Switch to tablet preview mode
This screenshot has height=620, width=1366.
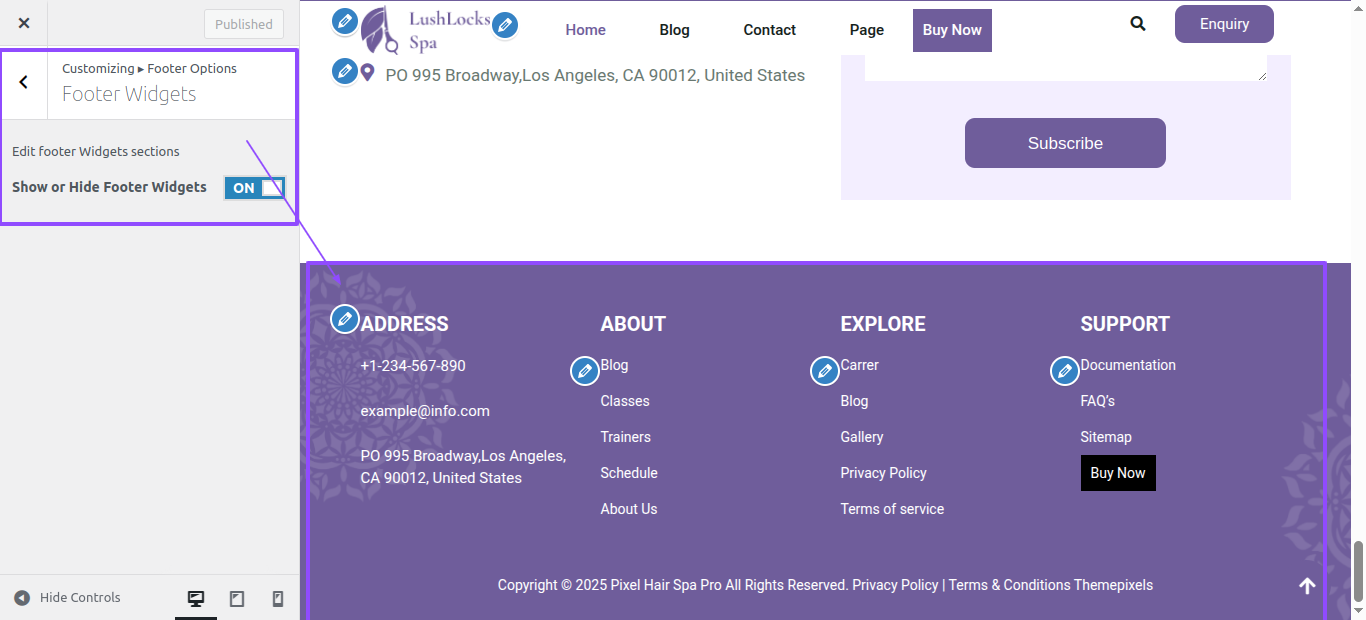237,599
